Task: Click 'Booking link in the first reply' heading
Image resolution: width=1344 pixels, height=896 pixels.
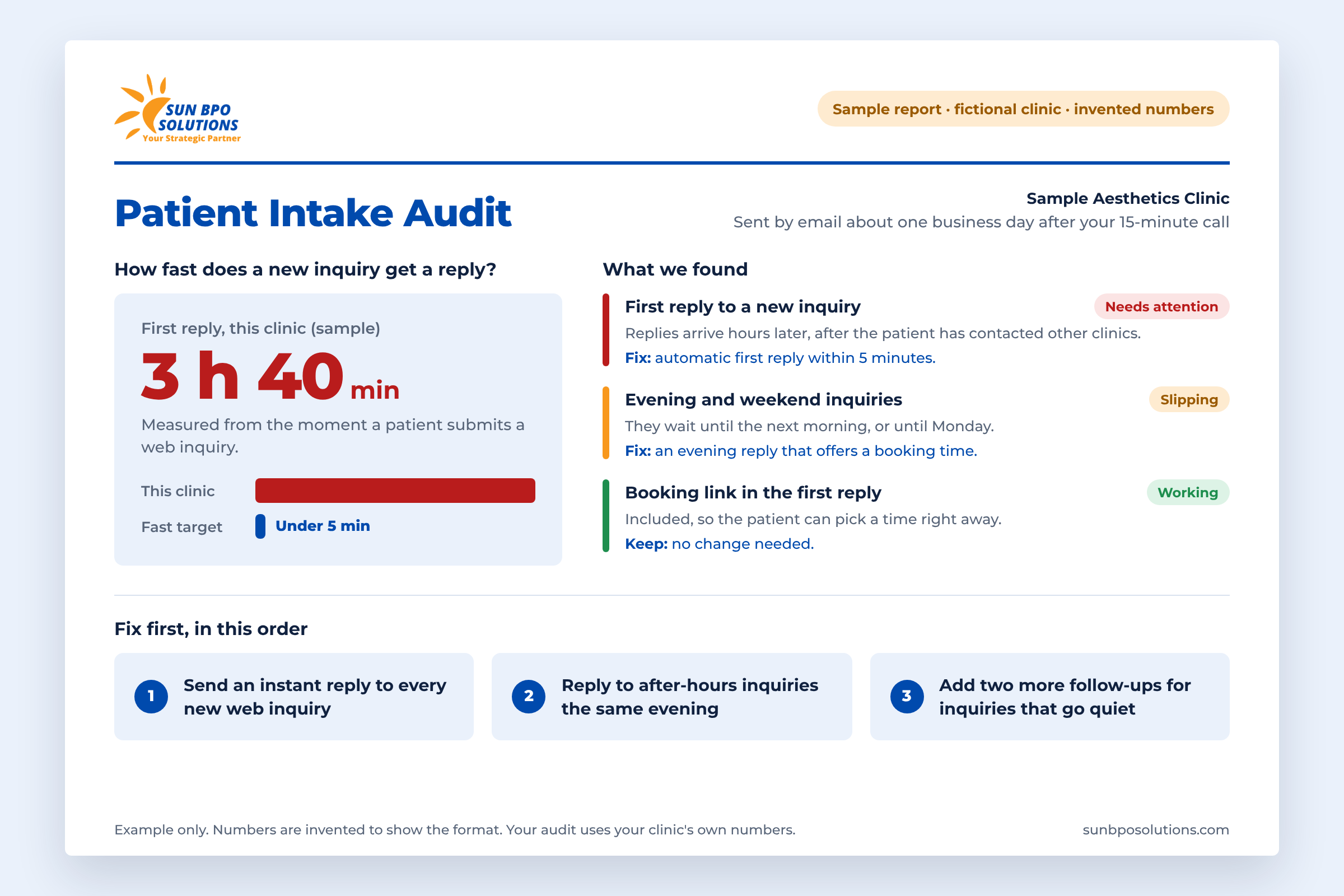Action: pos(753,493)
